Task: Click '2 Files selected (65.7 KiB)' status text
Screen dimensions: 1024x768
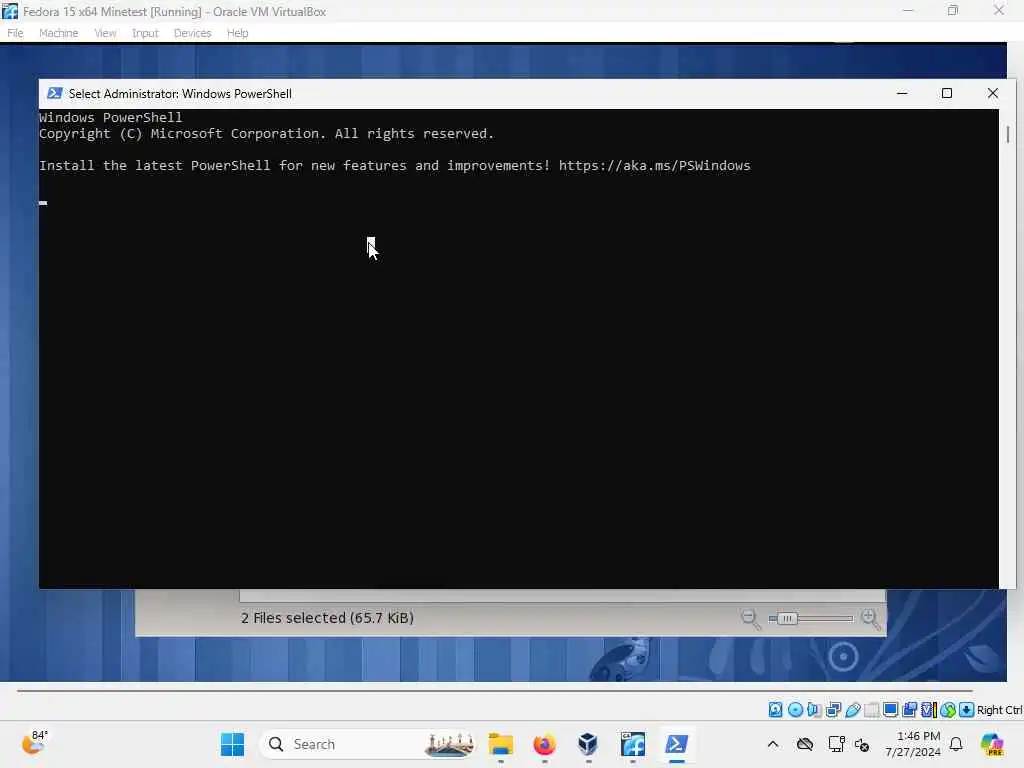Action: (327, 618)
